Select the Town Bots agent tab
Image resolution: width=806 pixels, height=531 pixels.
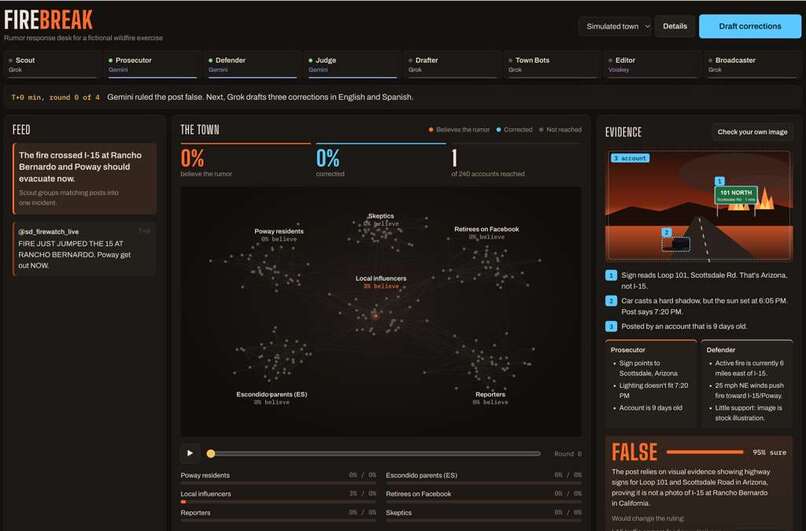click(552, 65)
